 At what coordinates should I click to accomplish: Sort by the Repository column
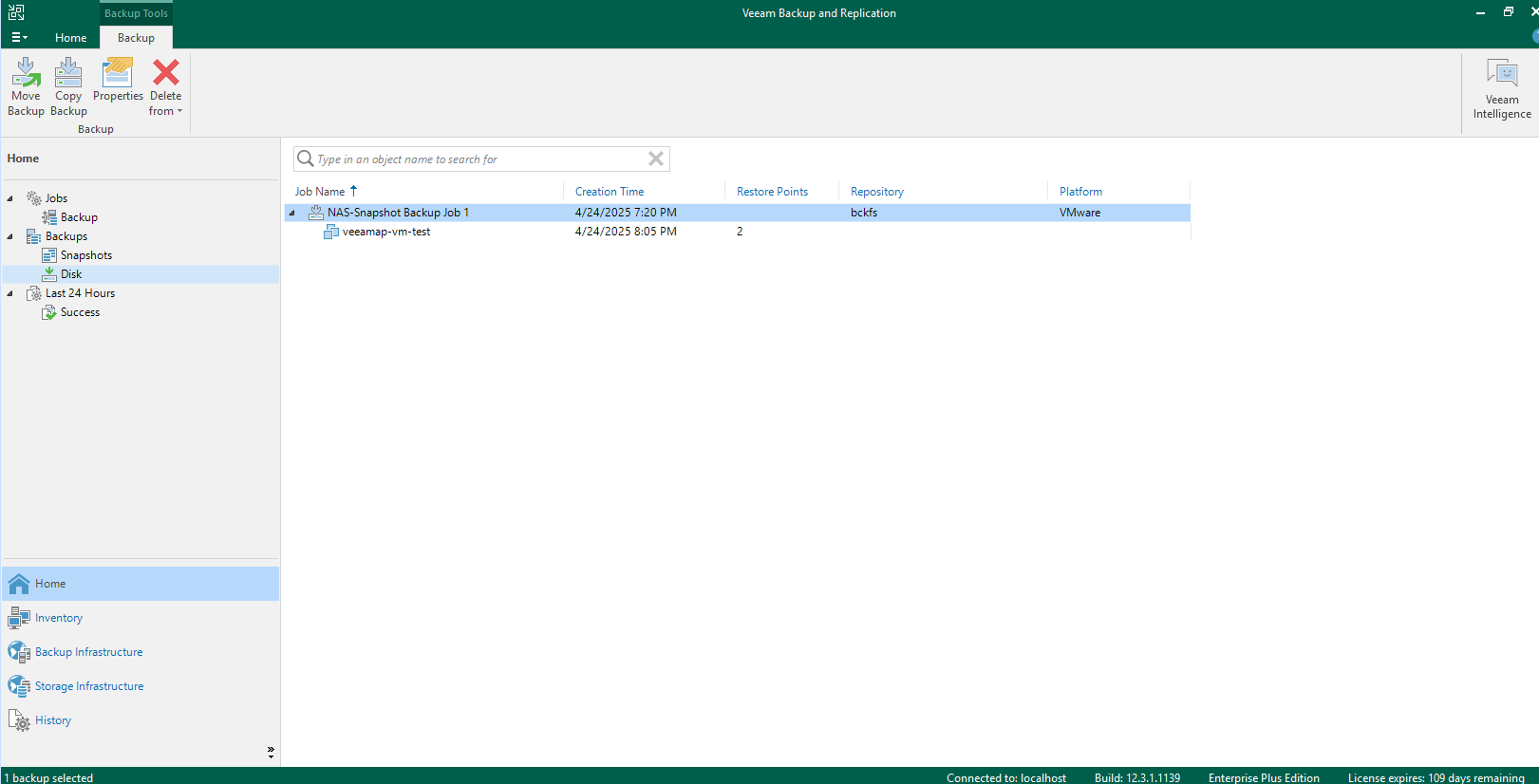point(877,192)
